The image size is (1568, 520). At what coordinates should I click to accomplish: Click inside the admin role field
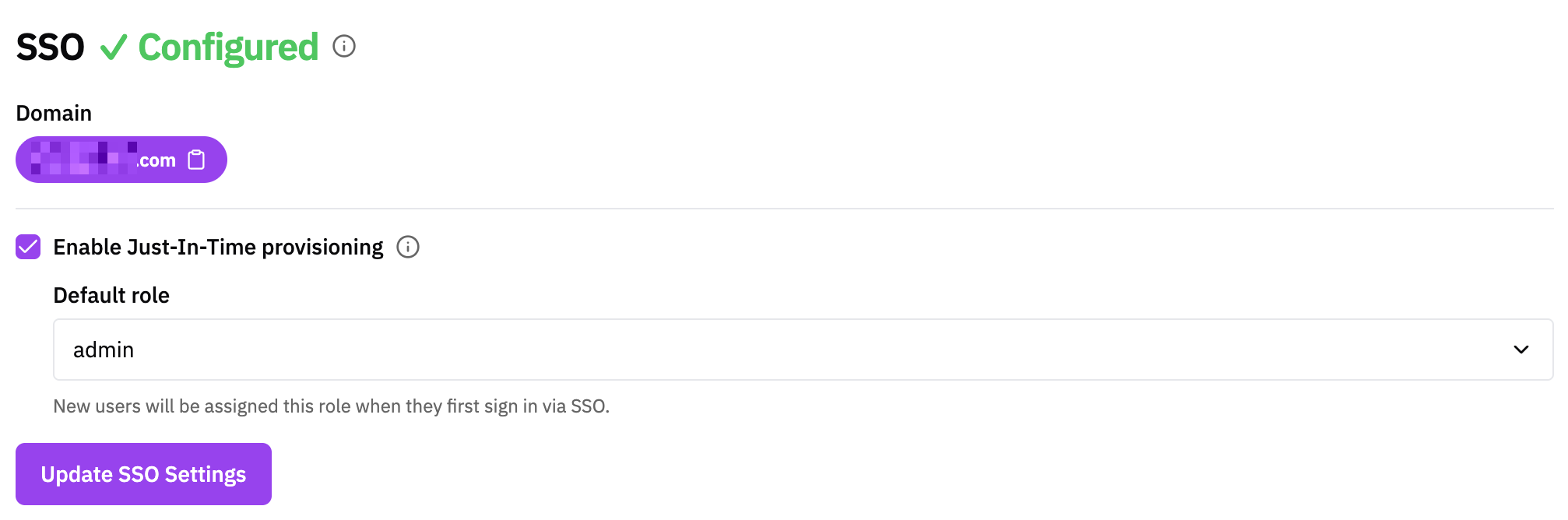(x=311, y=350)
